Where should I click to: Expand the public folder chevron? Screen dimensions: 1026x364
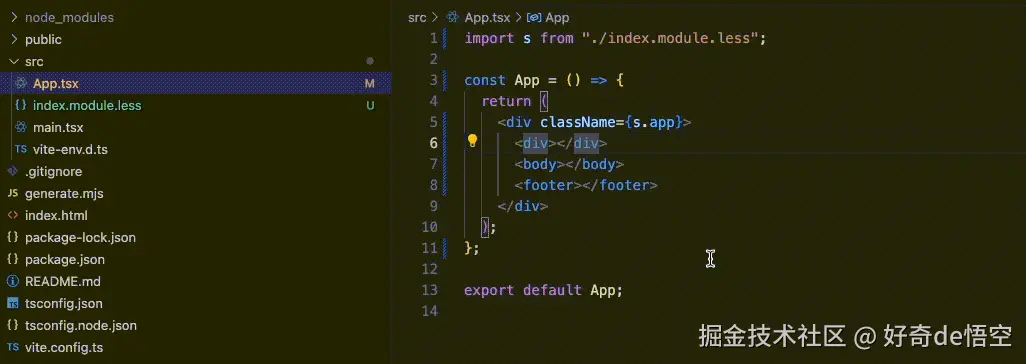(14, 39)
